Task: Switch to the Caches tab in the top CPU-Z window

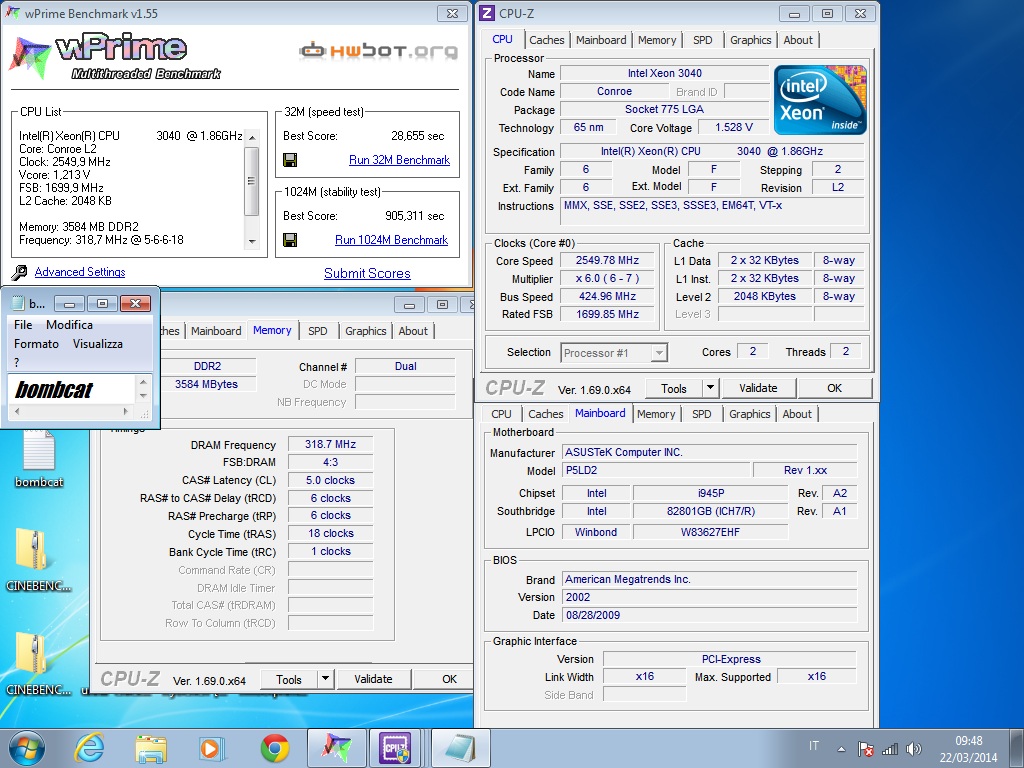Action: coord(547,40)
